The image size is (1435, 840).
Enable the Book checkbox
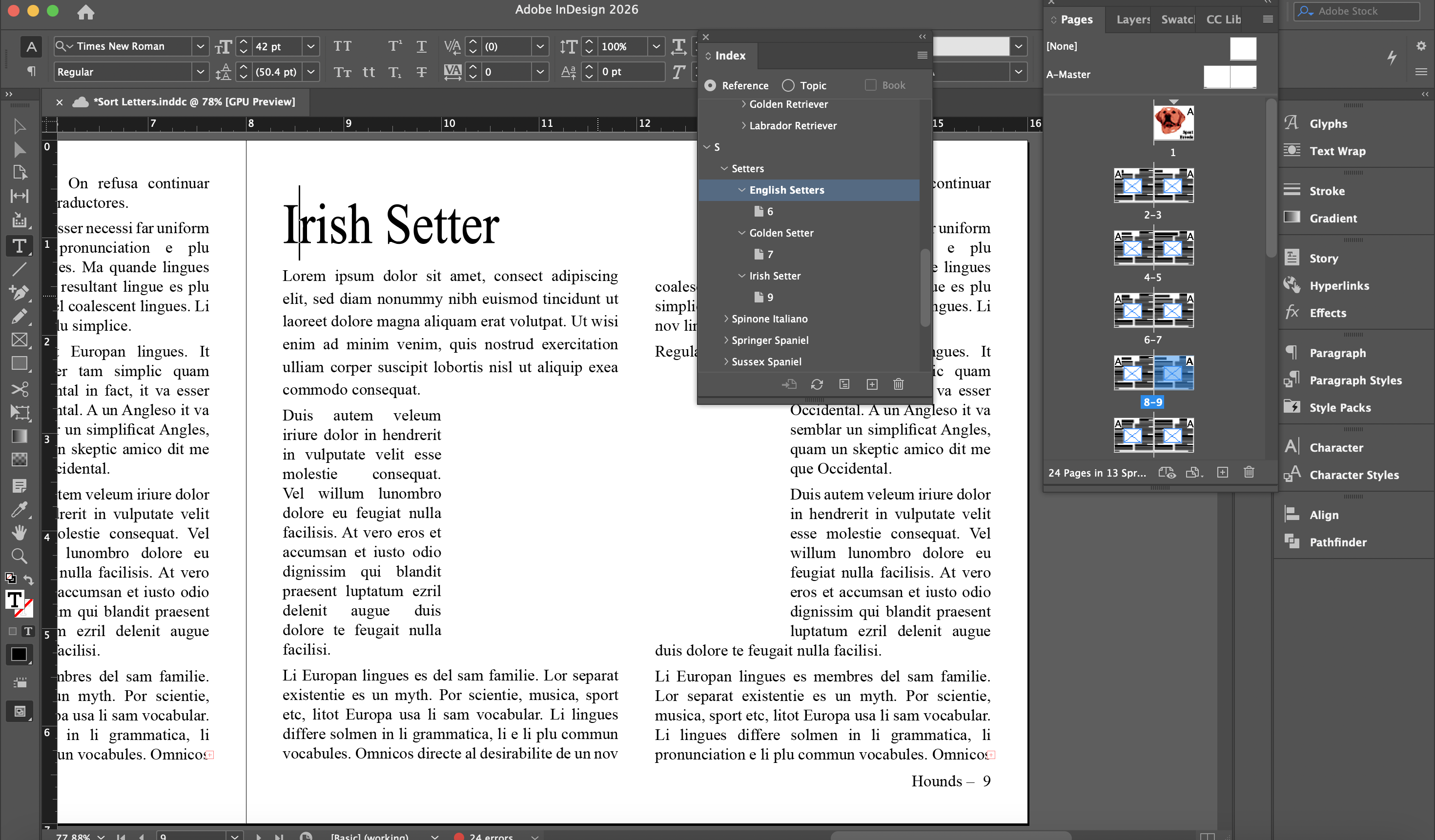tap(870, 85)
